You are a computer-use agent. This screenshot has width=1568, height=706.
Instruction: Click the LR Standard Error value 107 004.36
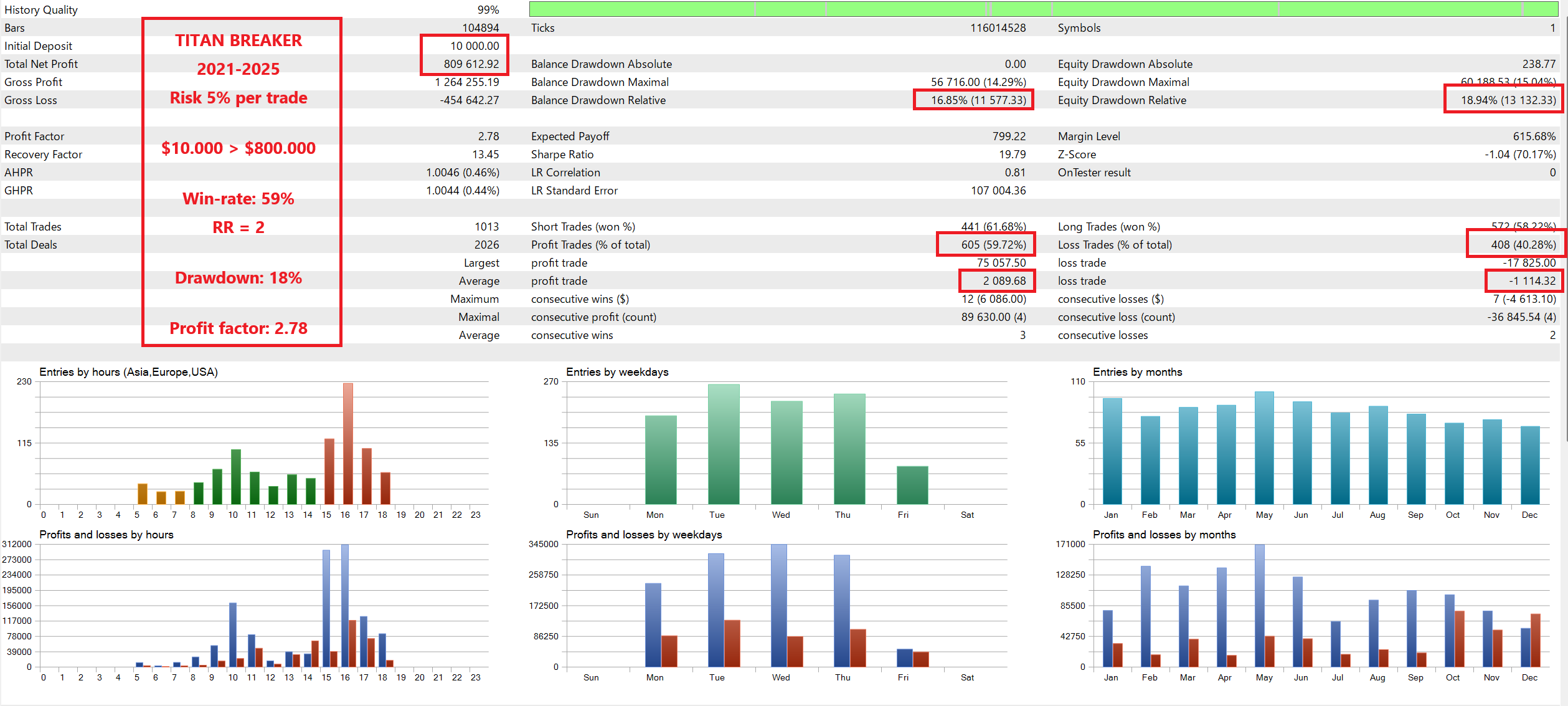pyautogui.click(x=998, y=191)
